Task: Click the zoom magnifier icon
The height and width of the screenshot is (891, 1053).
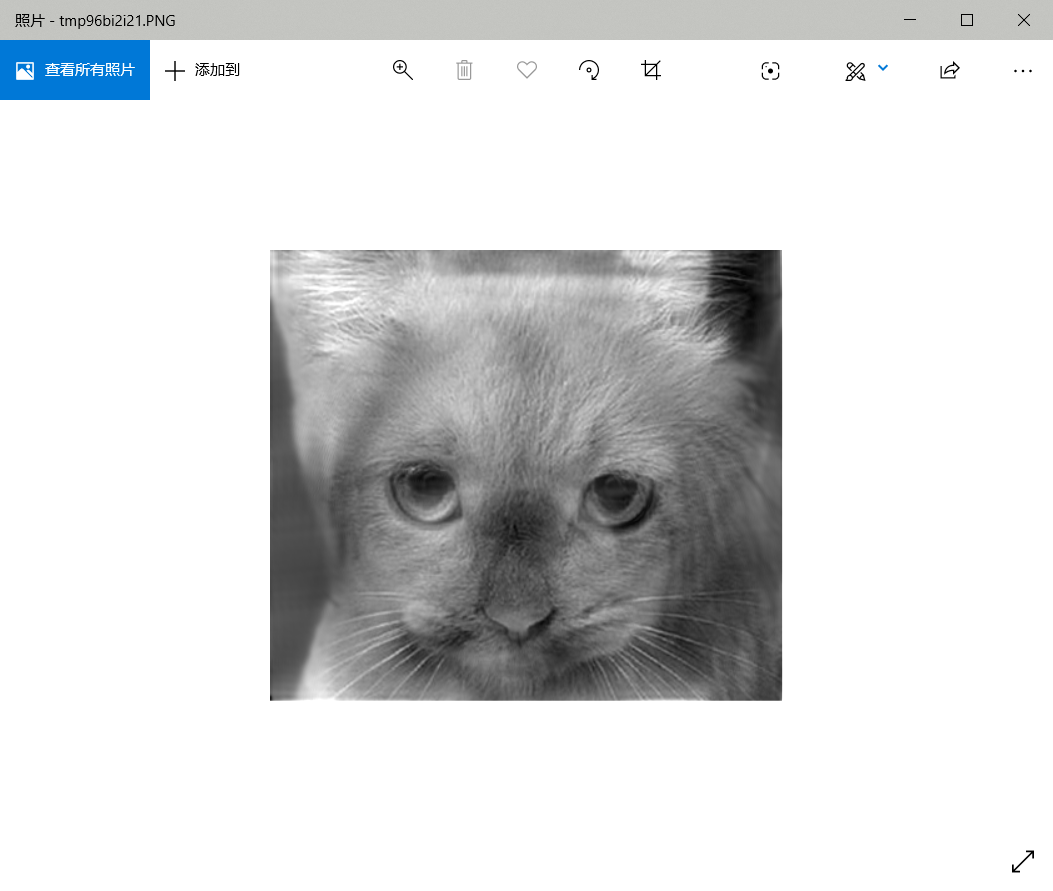Action: [x=403, y=70]
